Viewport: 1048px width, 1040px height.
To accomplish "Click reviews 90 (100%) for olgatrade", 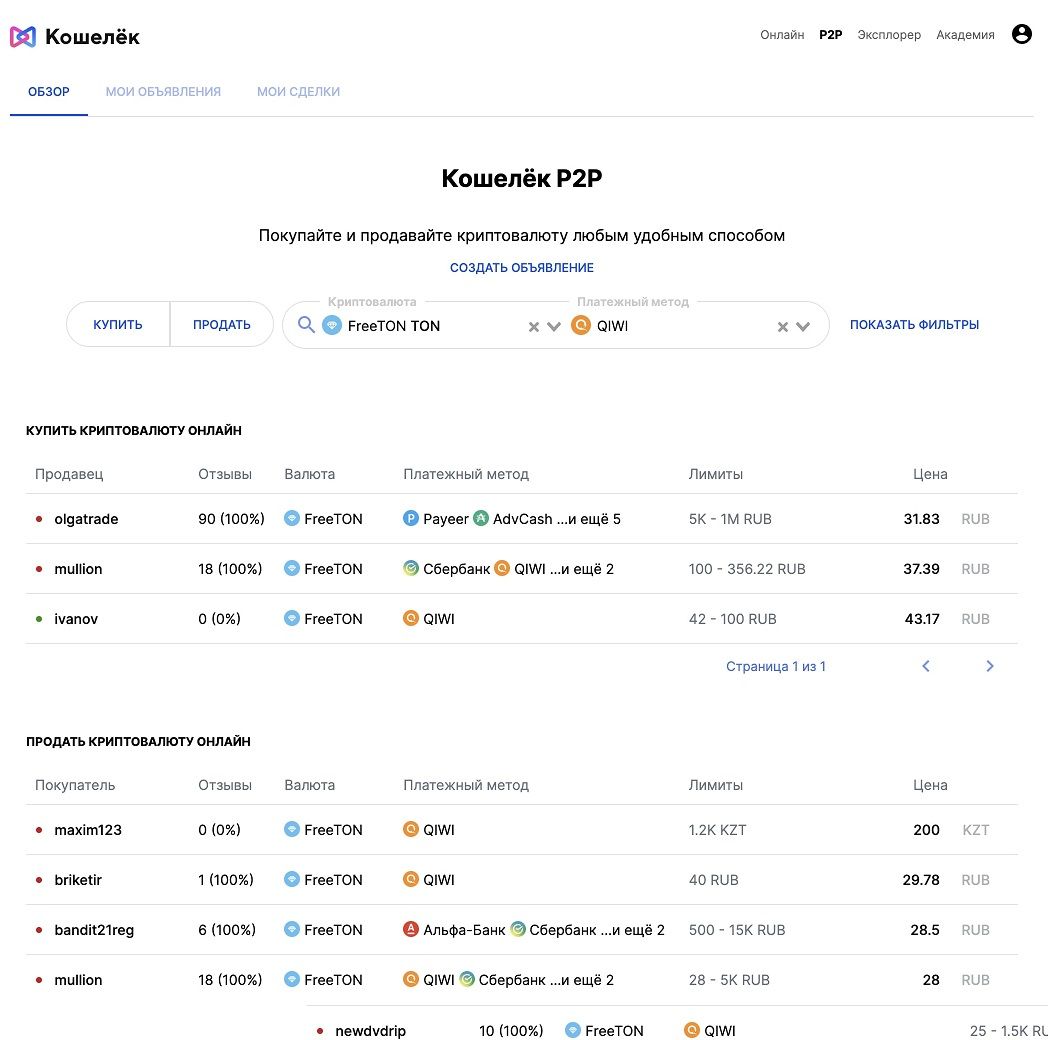I will (231, 519).
